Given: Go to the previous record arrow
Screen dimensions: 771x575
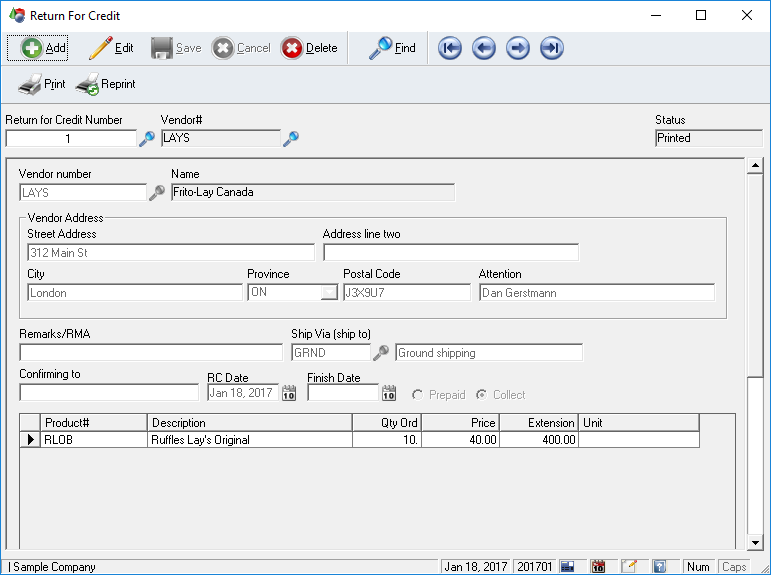Looking at the screenshot, I should point(484,48).
